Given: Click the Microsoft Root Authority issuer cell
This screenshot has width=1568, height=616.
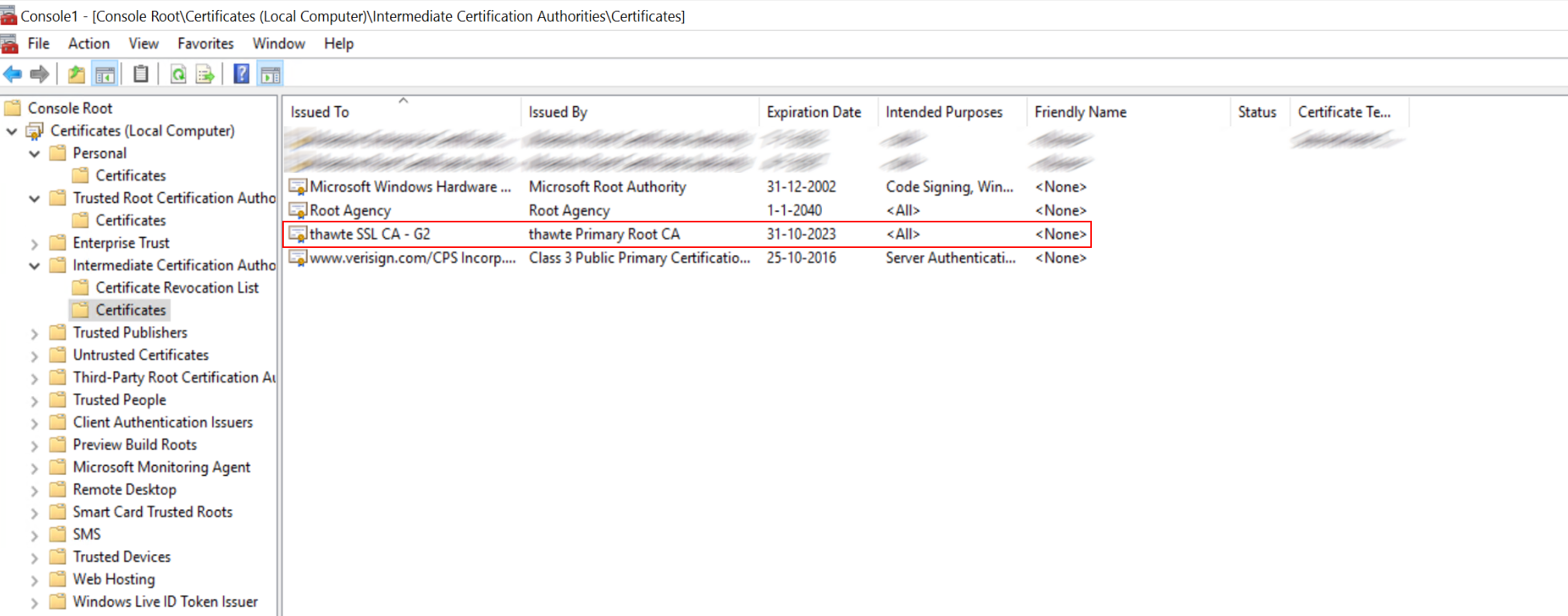Looking at the screenshot, I should pyautogui.click(x=607, y=187).
